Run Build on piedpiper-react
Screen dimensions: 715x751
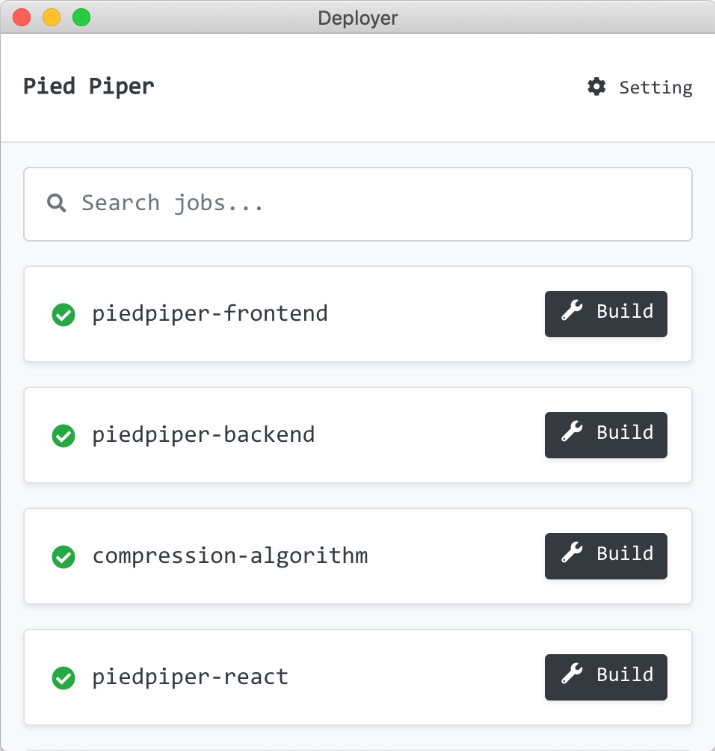click(x=606, y=677)
